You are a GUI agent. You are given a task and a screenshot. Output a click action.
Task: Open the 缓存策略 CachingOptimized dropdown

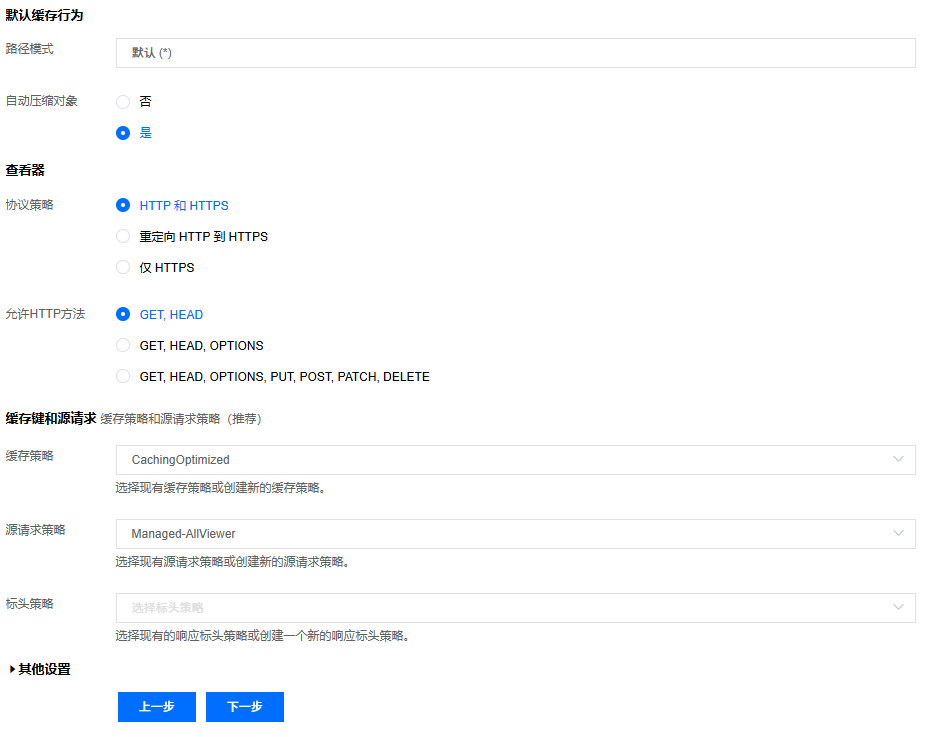point(515,460)
